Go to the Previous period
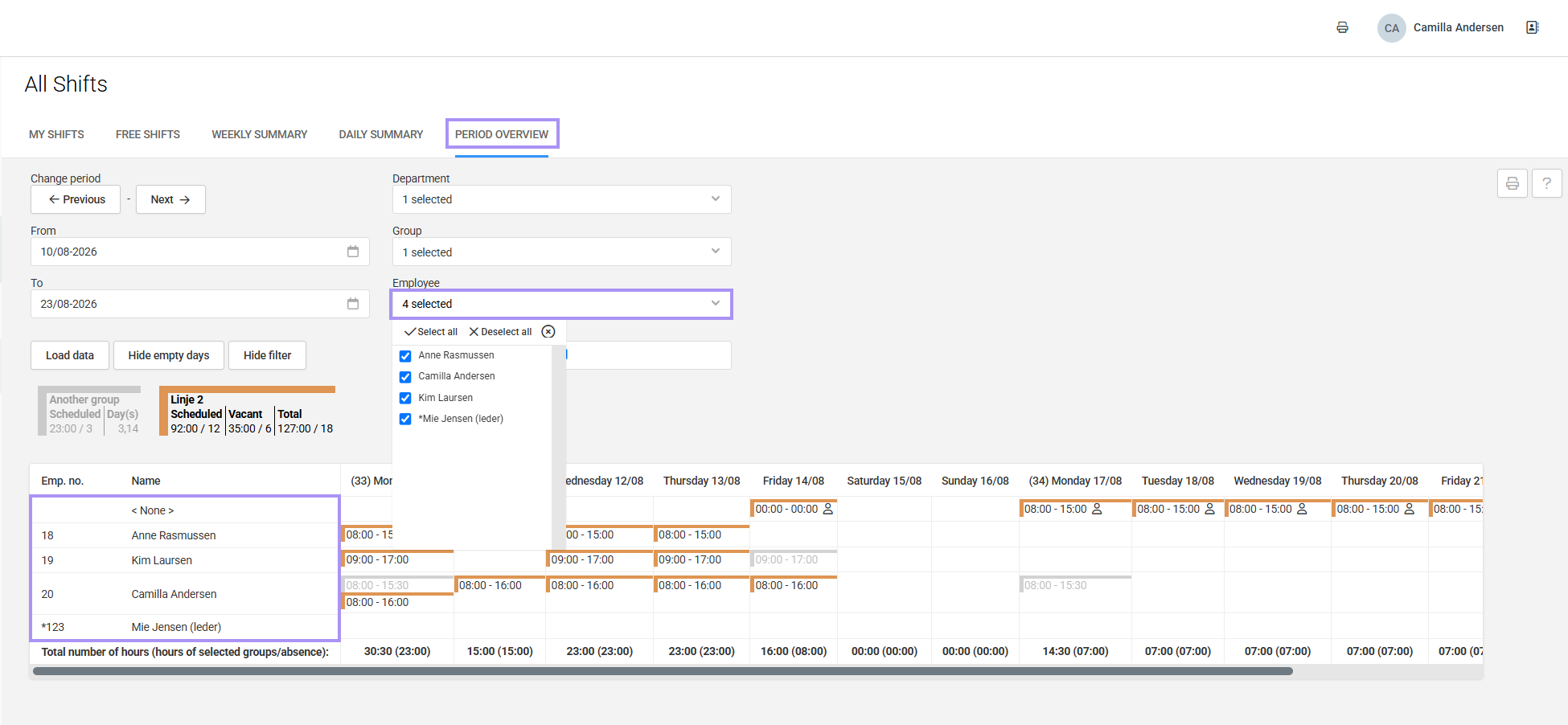 (76, 199)
